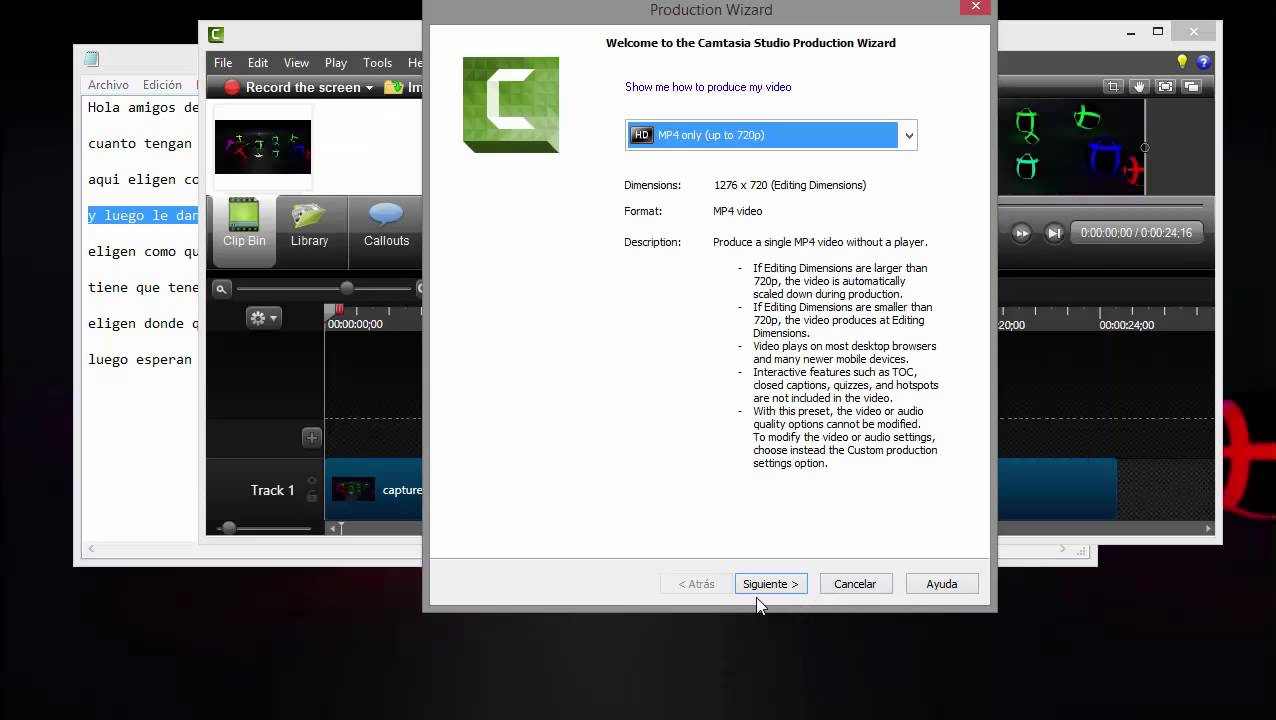Viewport: 1276px width, 720px height.
Task: Open the File menu in Camtasia
Action: 223,63
